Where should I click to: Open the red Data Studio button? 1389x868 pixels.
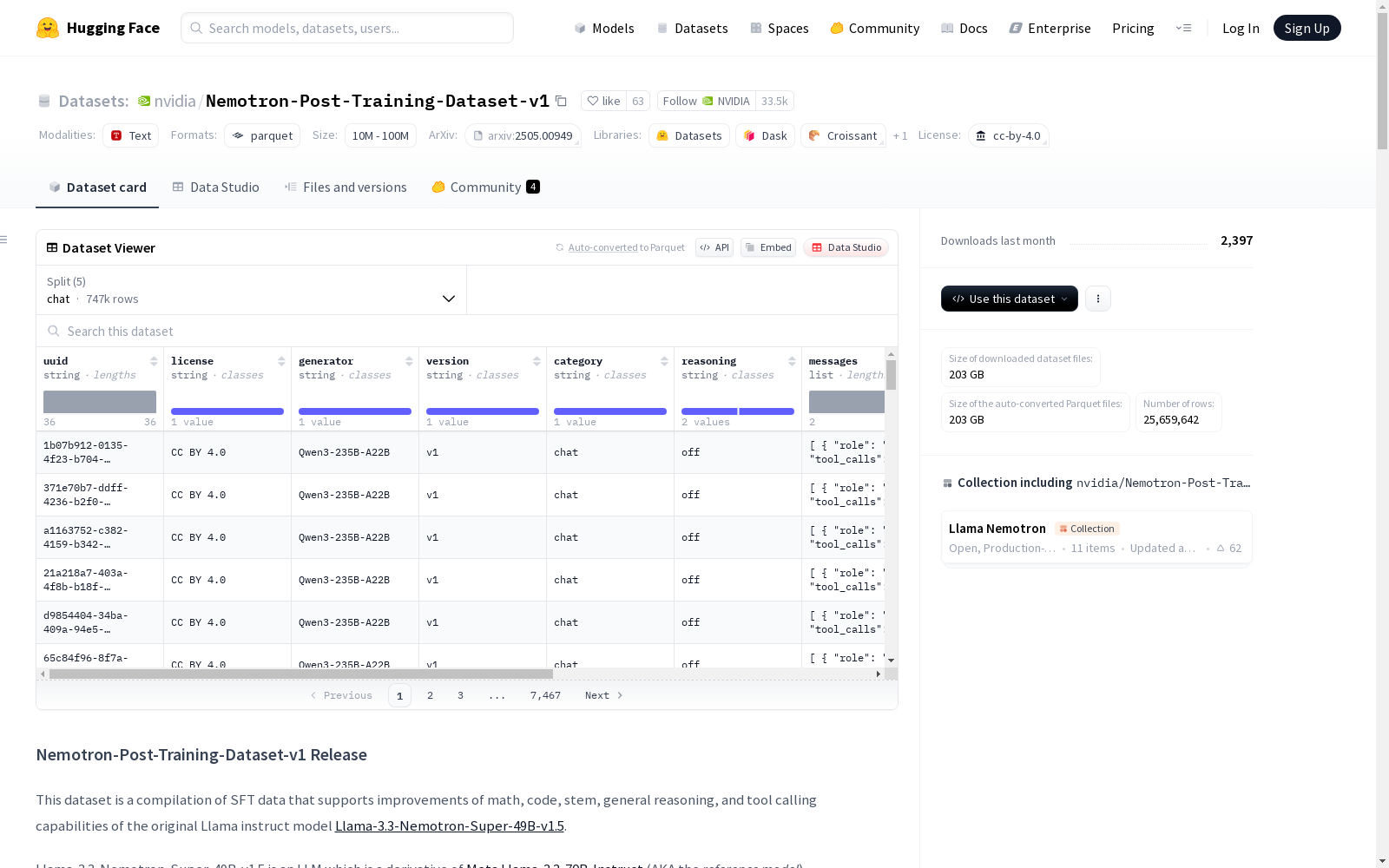pos(846,247)
